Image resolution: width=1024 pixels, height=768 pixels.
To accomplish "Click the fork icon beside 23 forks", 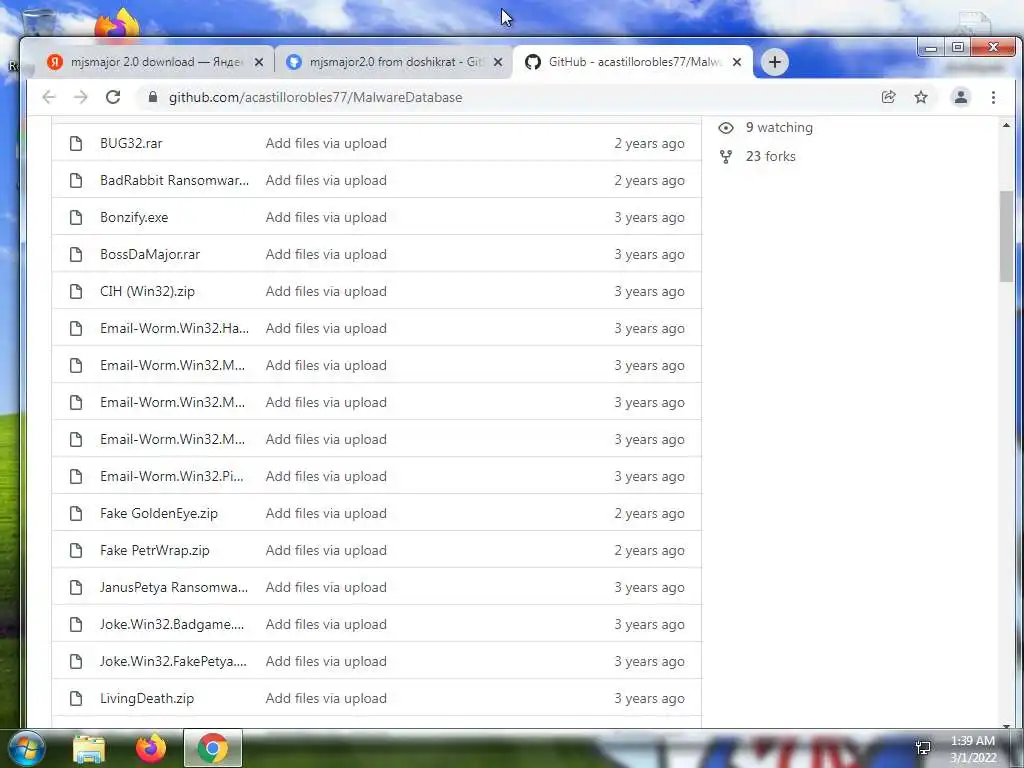I will point(726,157).
